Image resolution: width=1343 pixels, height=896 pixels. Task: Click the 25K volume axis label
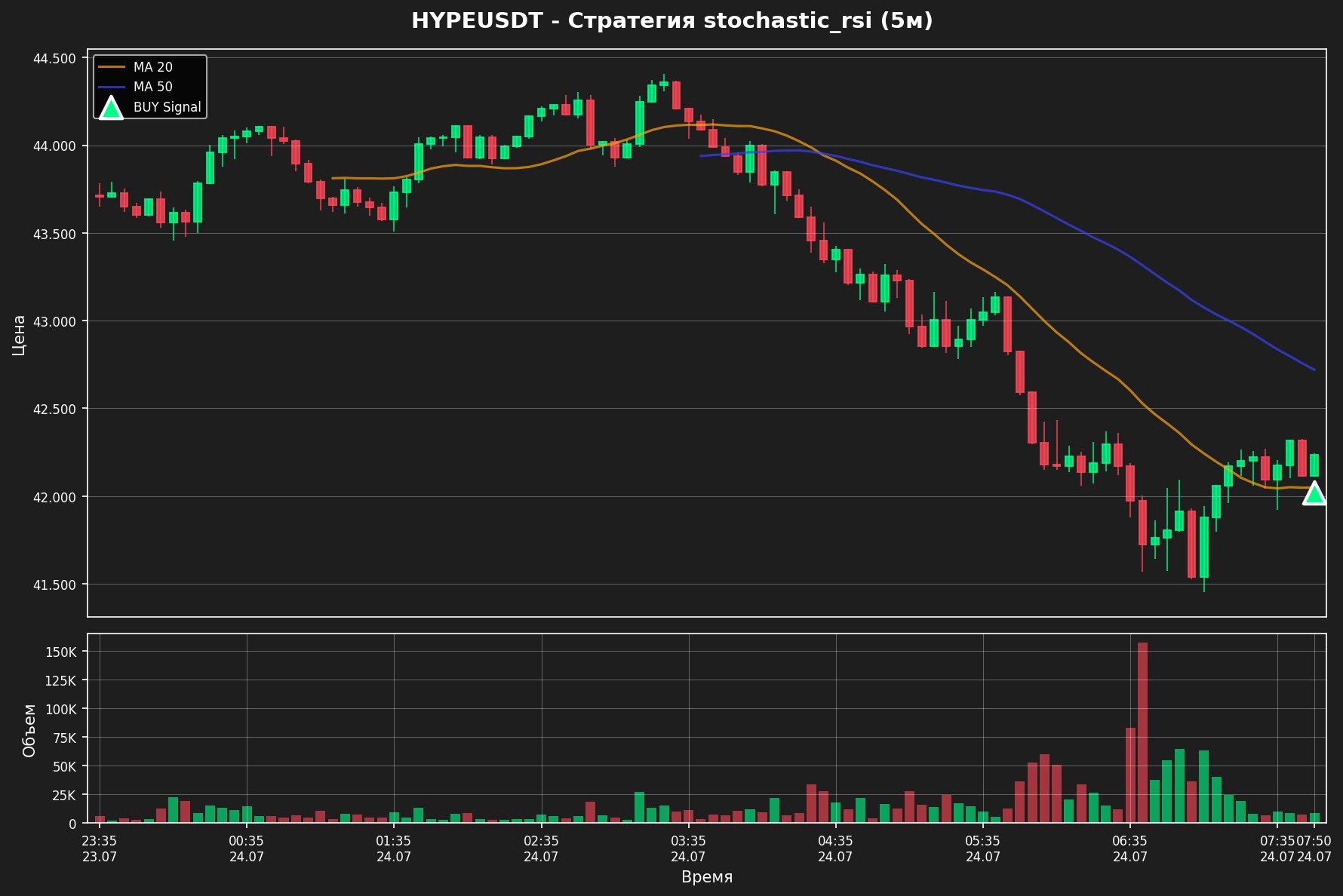(64, 795)
